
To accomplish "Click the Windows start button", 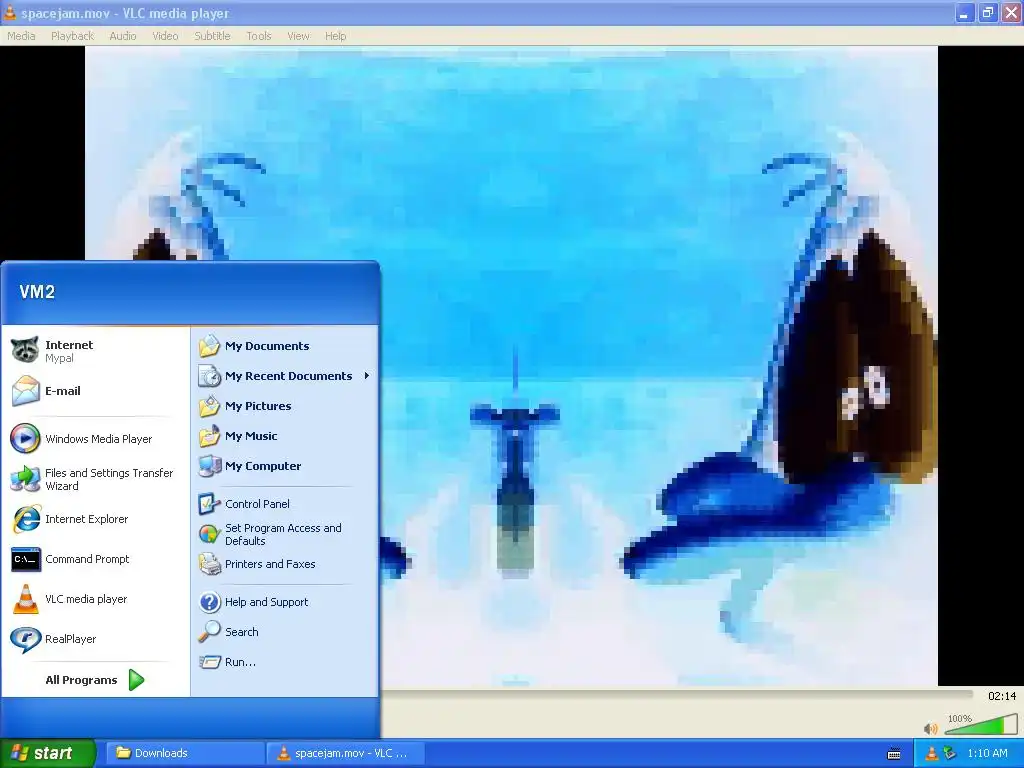I will click(x=48, y=753).
